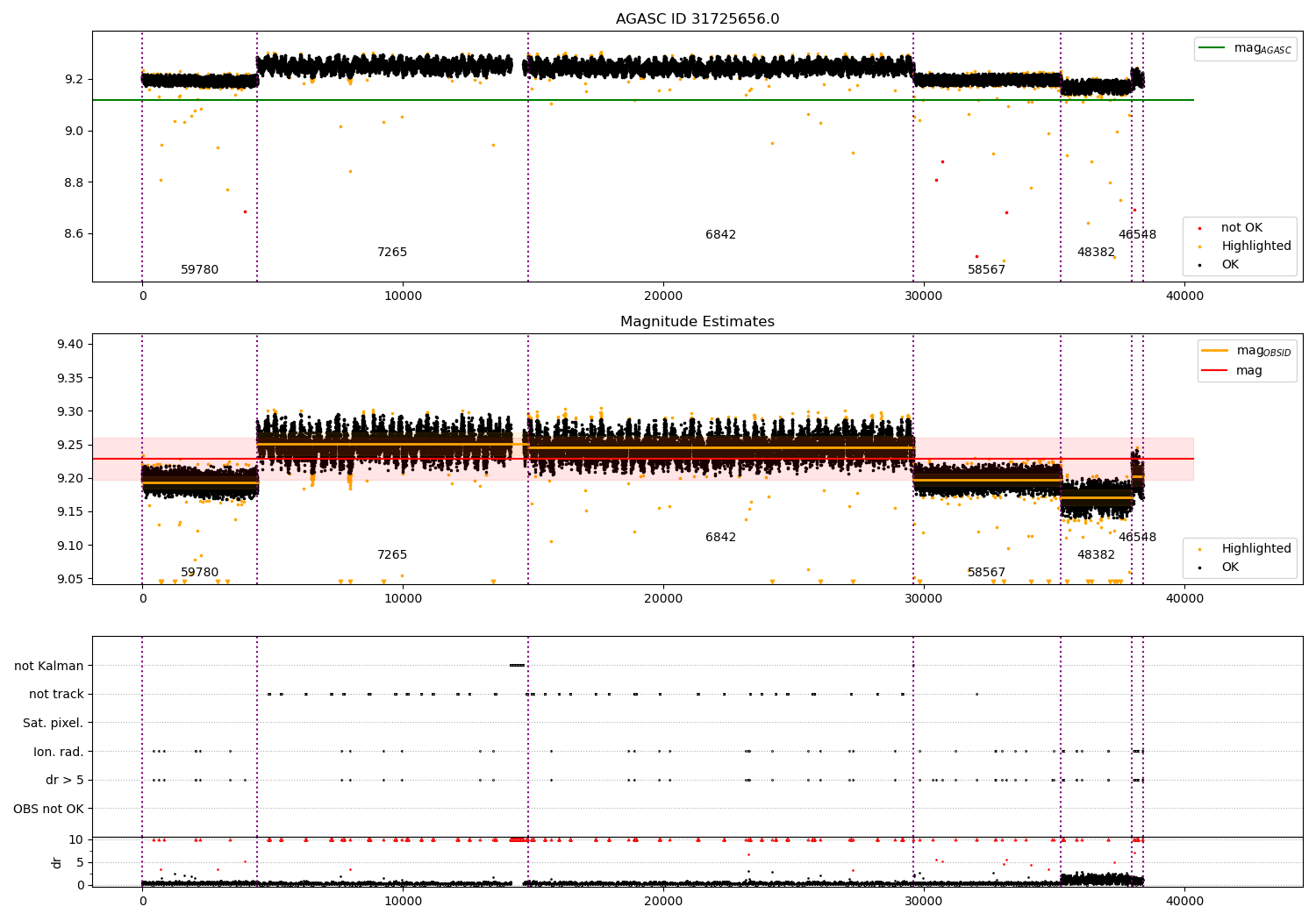Click the title 'AGASC ID 31725656.0'
Viewport: 1316px width, 921px height.
[697, 19]
